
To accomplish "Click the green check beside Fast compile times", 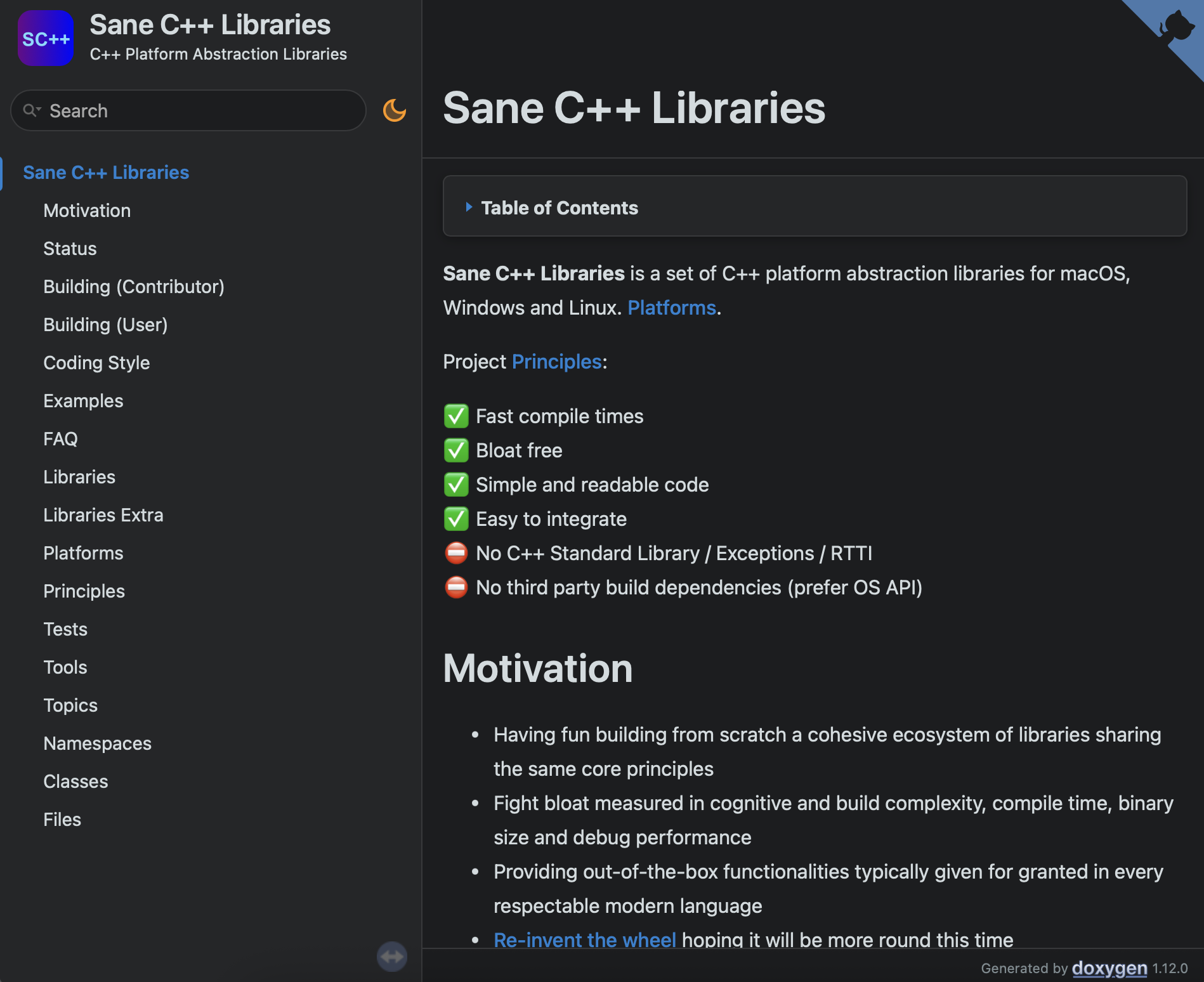I will click(456, 416).
